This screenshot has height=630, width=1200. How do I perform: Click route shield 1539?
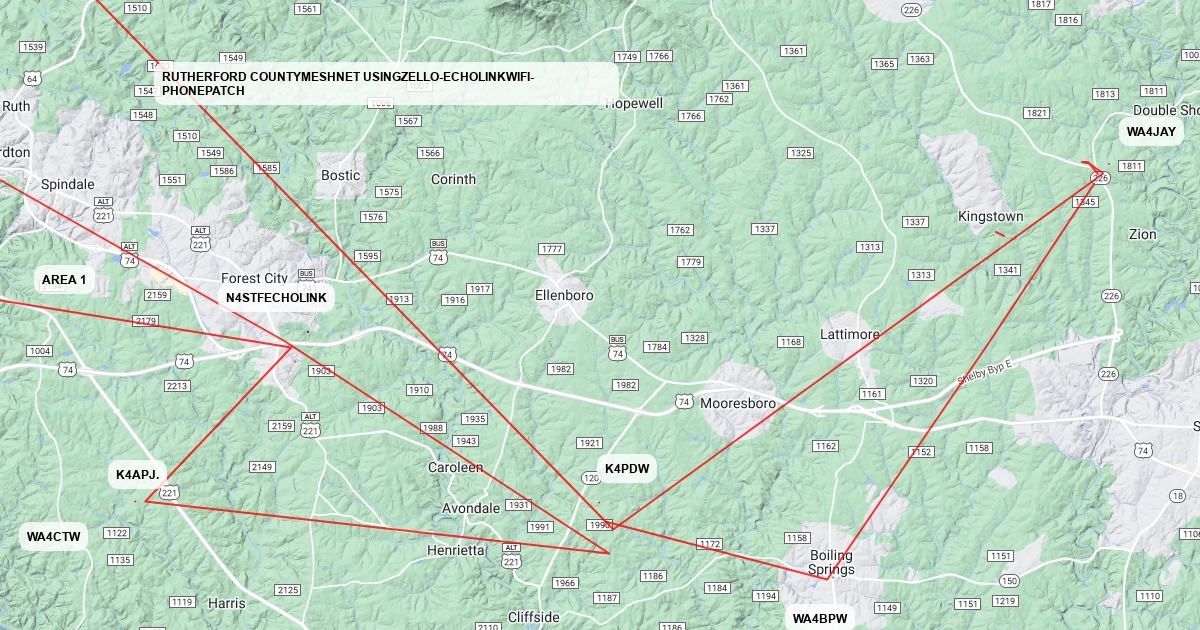(x=33, y=47)
